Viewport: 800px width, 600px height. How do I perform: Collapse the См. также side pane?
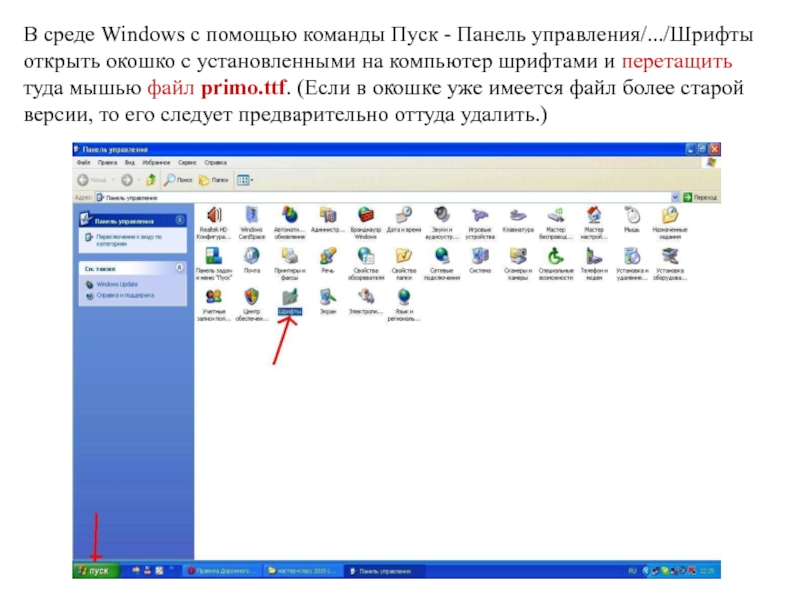pyautogui.click(x=180, y=268)
